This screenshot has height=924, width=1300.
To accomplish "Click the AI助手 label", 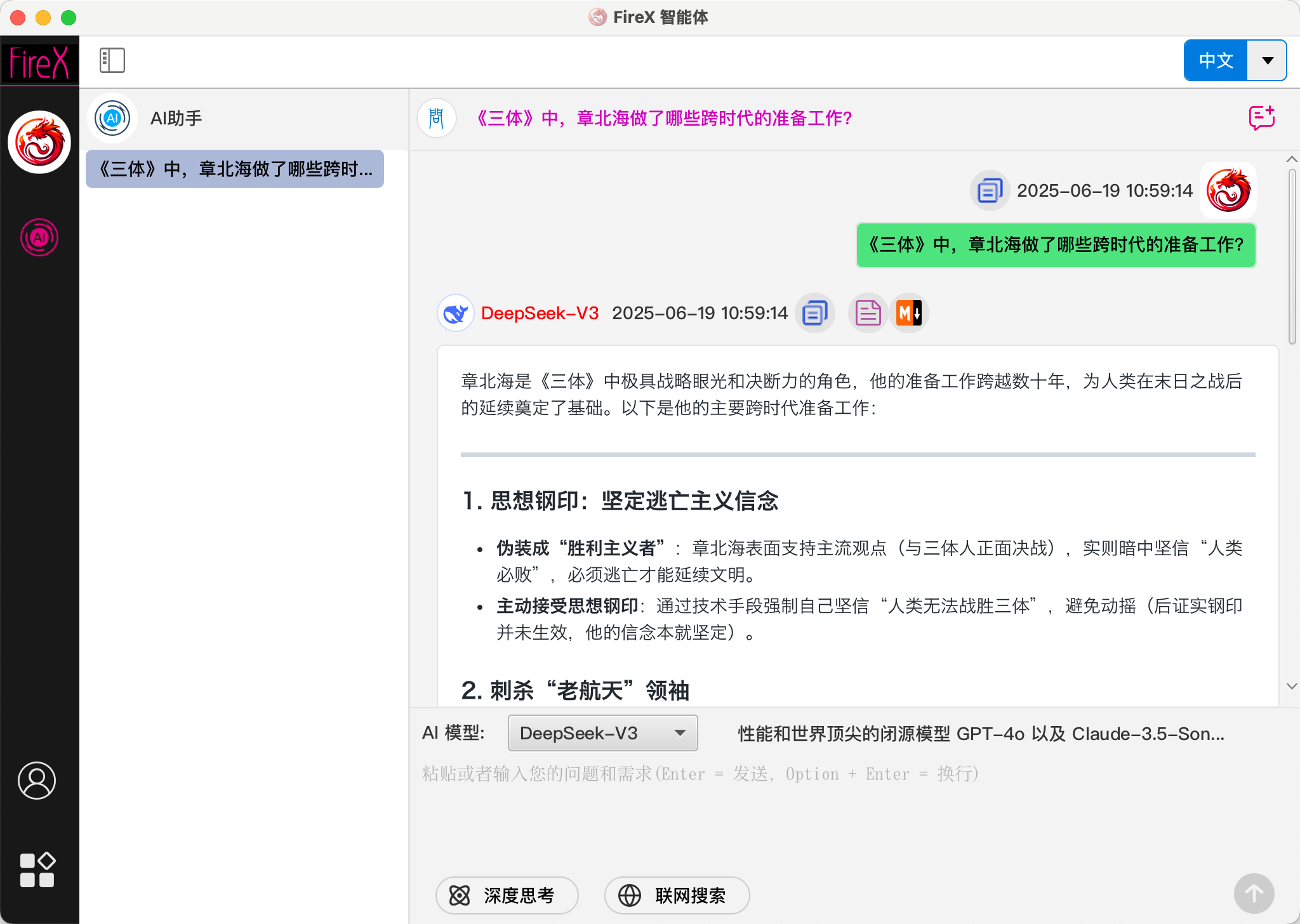I will pos(176,118).
